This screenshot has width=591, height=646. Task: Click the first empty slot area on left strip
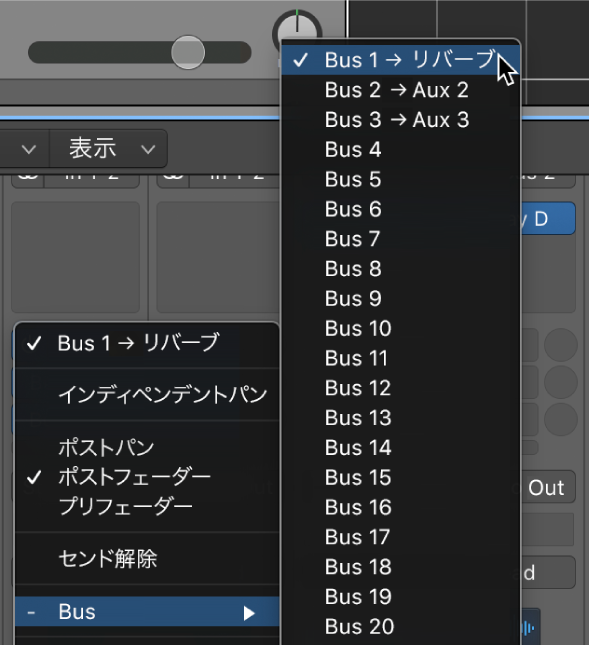[x=75, y=257]
